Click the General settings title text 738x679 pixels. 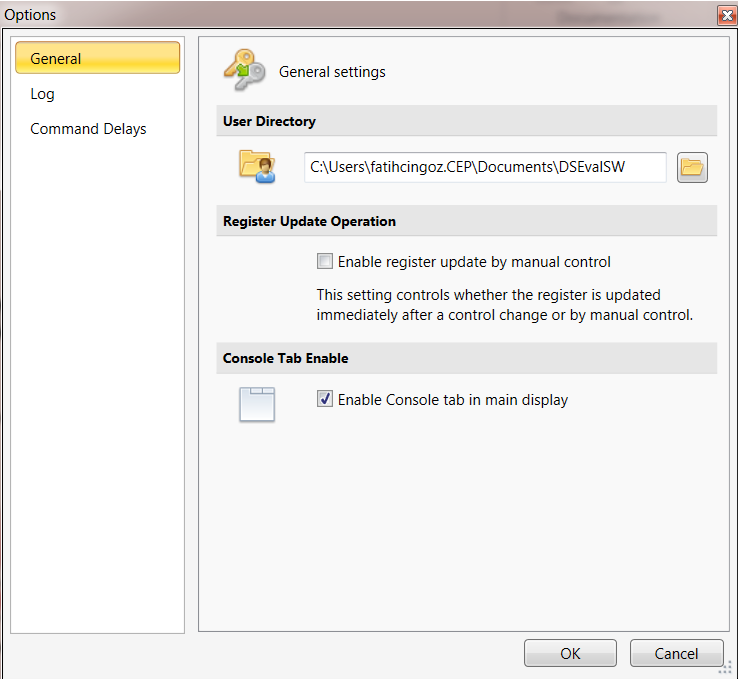(x=332, y=72)
